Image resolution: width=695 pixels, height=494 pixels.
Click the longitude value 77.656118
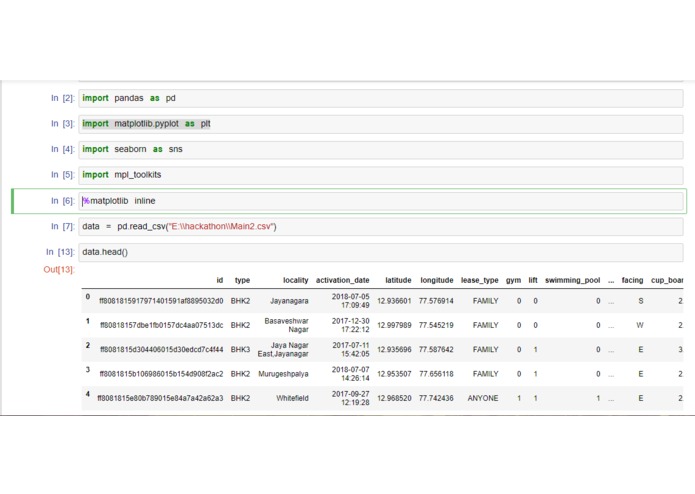point(437,374)
